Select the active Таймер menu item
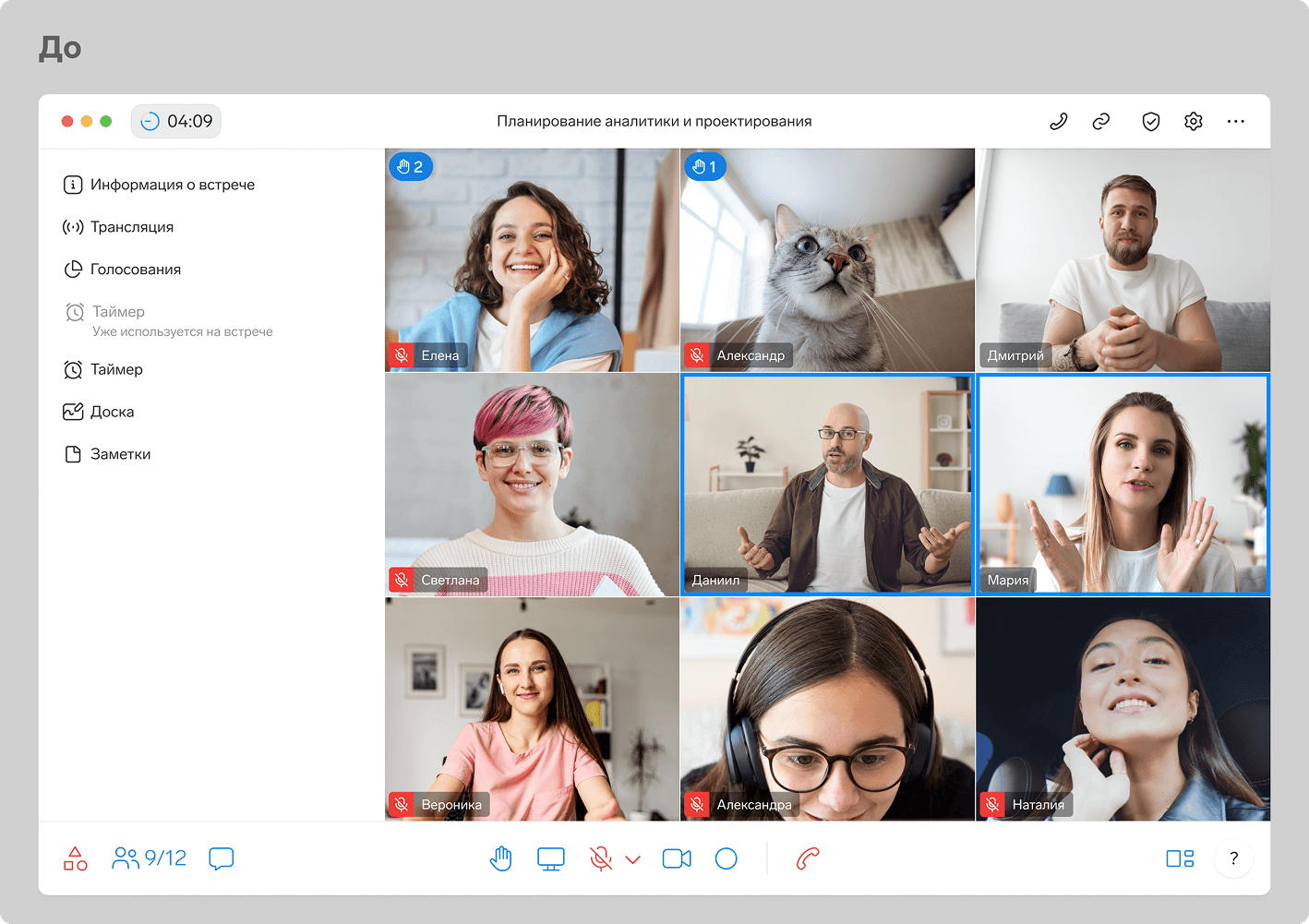This screenshot has width=1309, height=924. tap(102, 369)
